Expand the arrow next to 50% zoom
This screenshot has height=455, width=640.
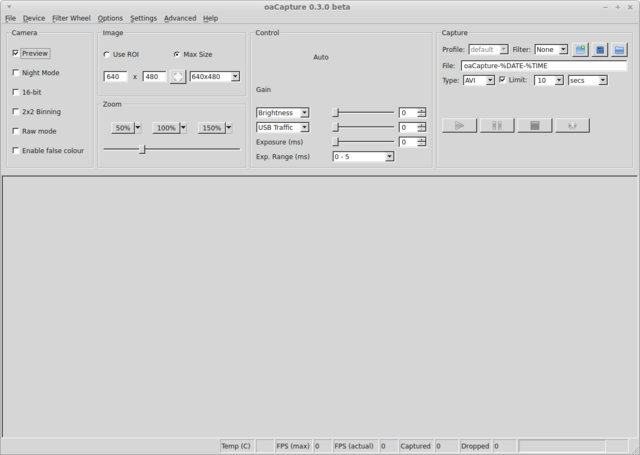coord(138,128)
